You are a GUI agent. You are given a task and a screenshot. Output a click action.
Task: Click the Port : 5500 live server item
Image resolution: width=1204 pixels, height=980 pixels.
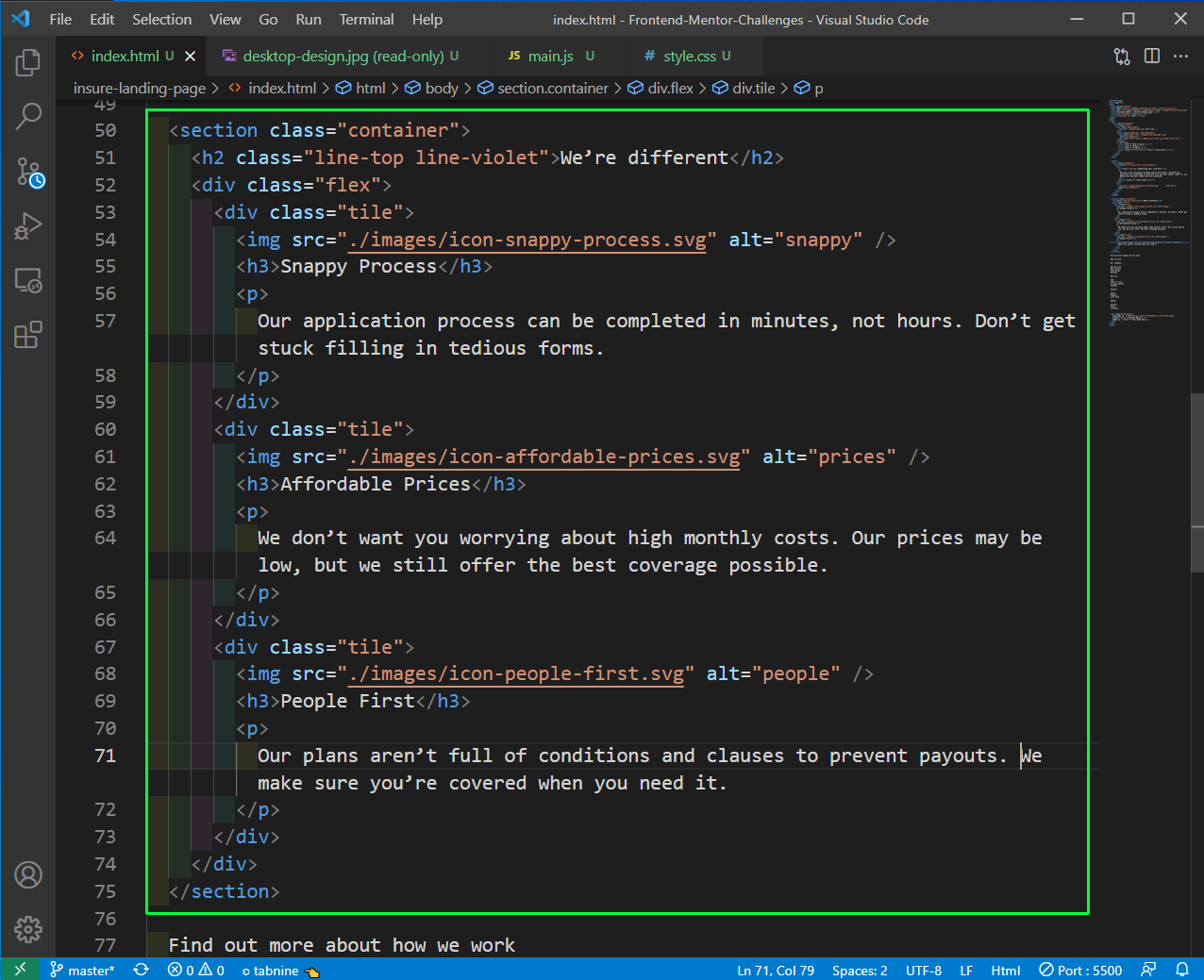(1080, 970)
